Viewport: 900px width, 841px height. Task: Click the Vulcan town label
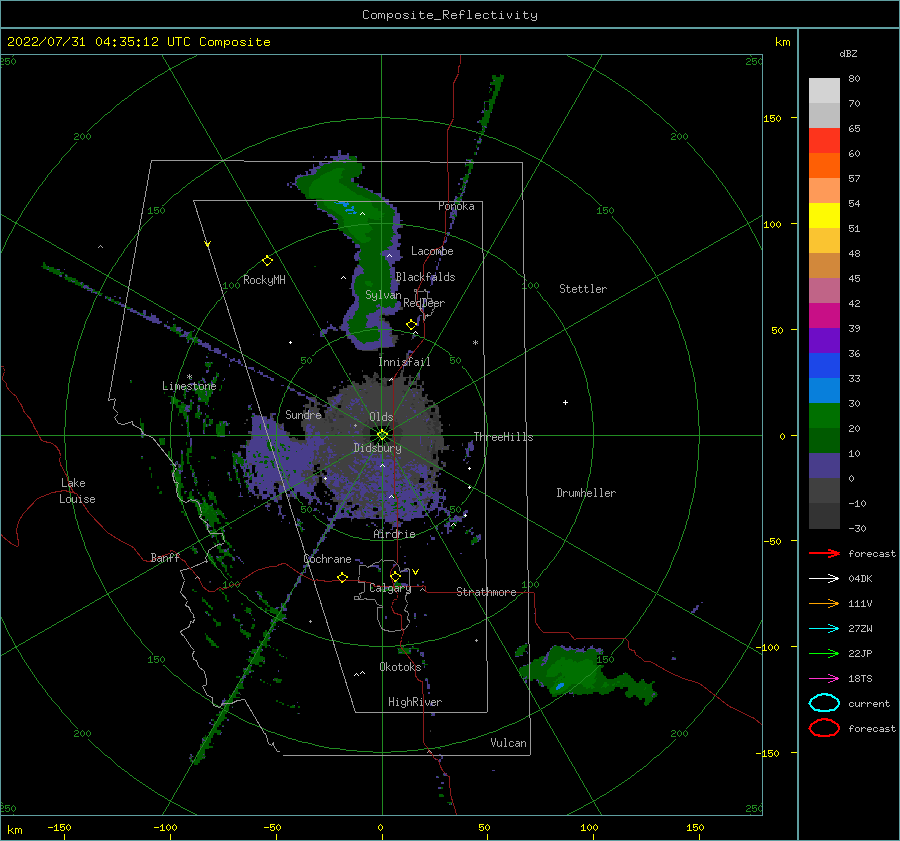point(508,743)
